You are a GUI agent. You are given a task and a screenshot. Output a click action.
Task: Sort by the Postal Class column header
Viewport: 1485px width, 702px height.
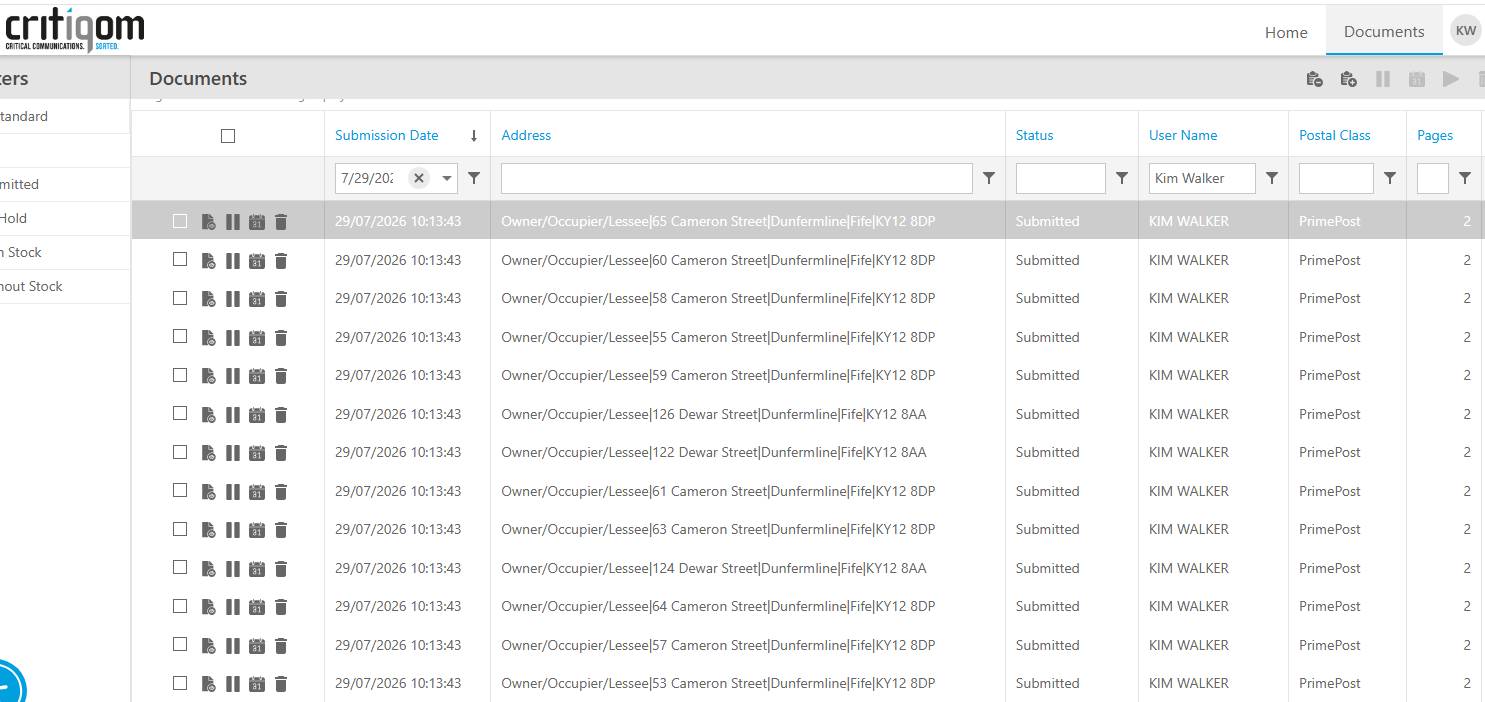tap(1335, 135)
